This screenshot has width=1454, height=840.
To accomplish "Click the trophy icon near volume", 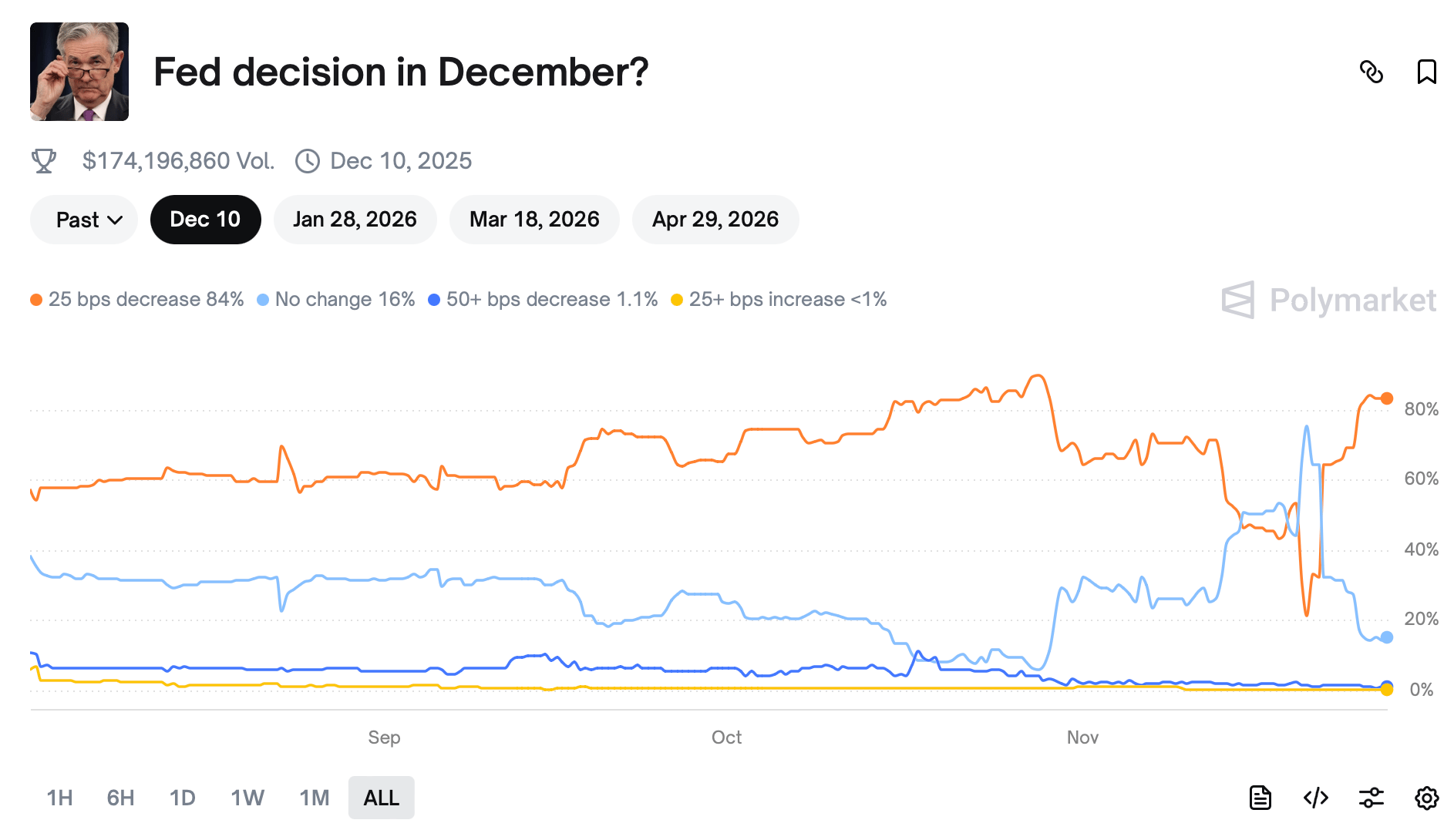I will (x=44, y=161).
